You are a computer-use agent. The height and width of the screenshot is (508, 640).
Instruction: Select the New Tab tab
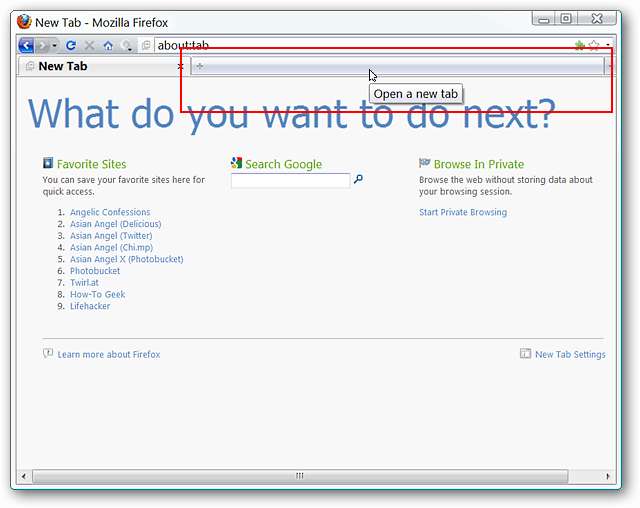coord(102,66)
